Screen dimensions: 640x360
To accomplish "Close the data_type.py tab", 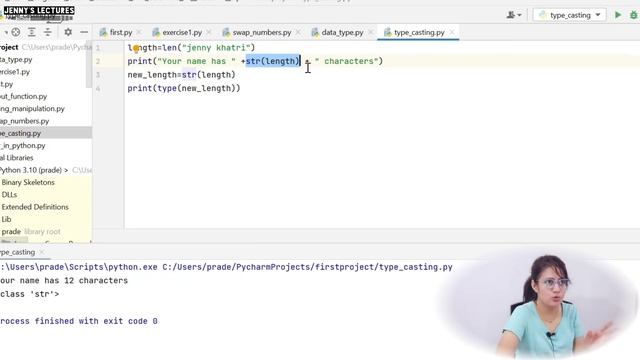I will pos(370,32).
